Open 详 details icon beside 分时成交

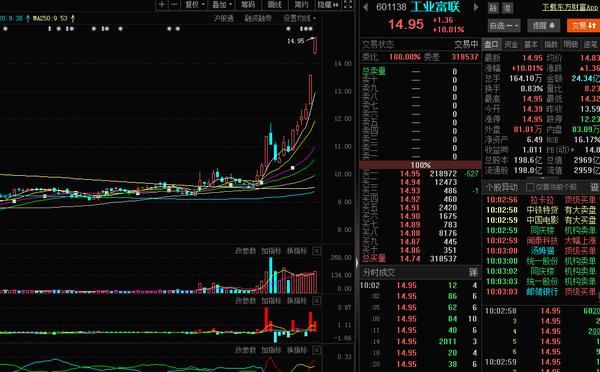473,272
